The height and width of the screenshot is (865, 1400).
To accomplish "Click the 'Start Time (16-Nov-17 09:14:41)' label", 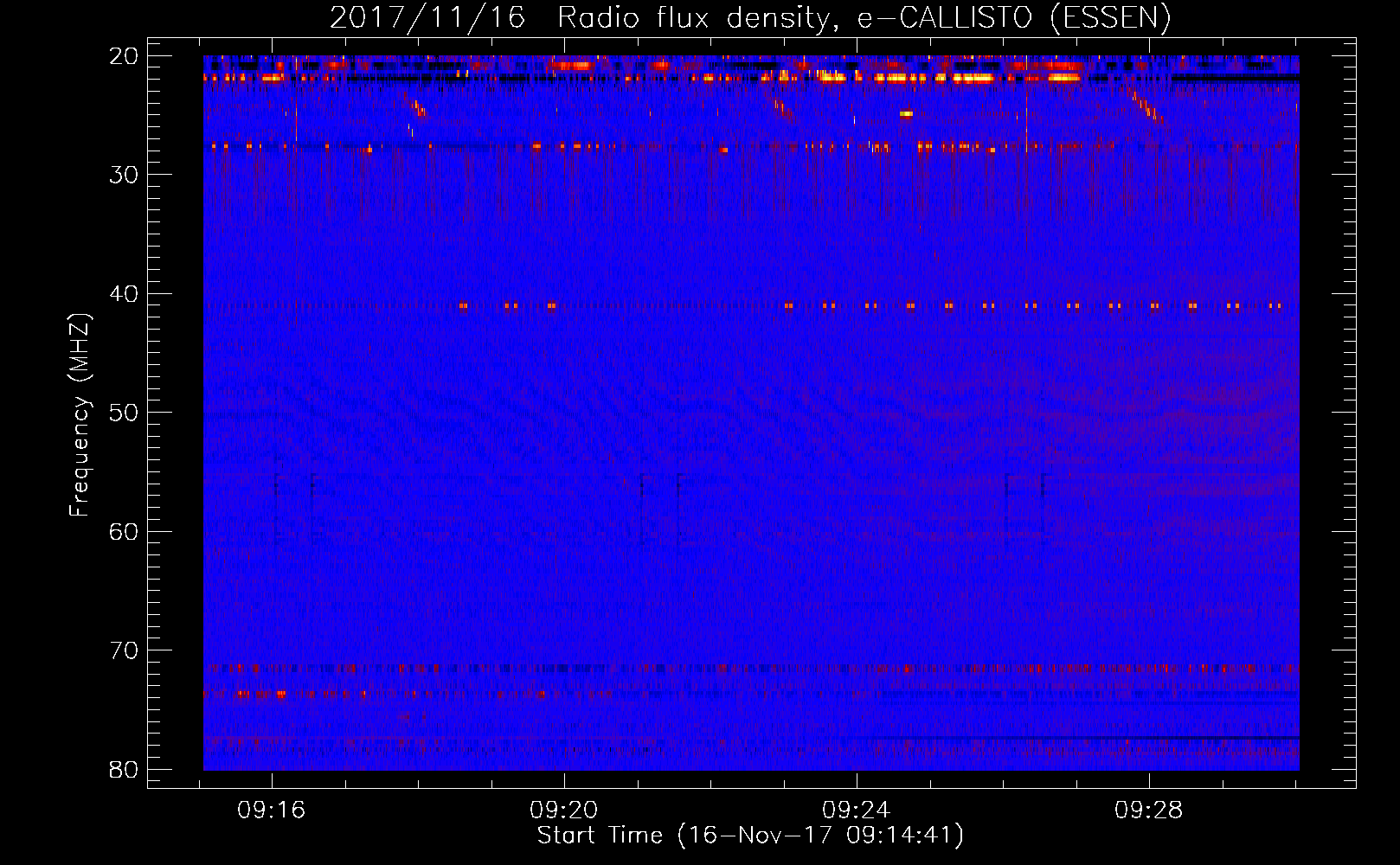I will [750, 836].
